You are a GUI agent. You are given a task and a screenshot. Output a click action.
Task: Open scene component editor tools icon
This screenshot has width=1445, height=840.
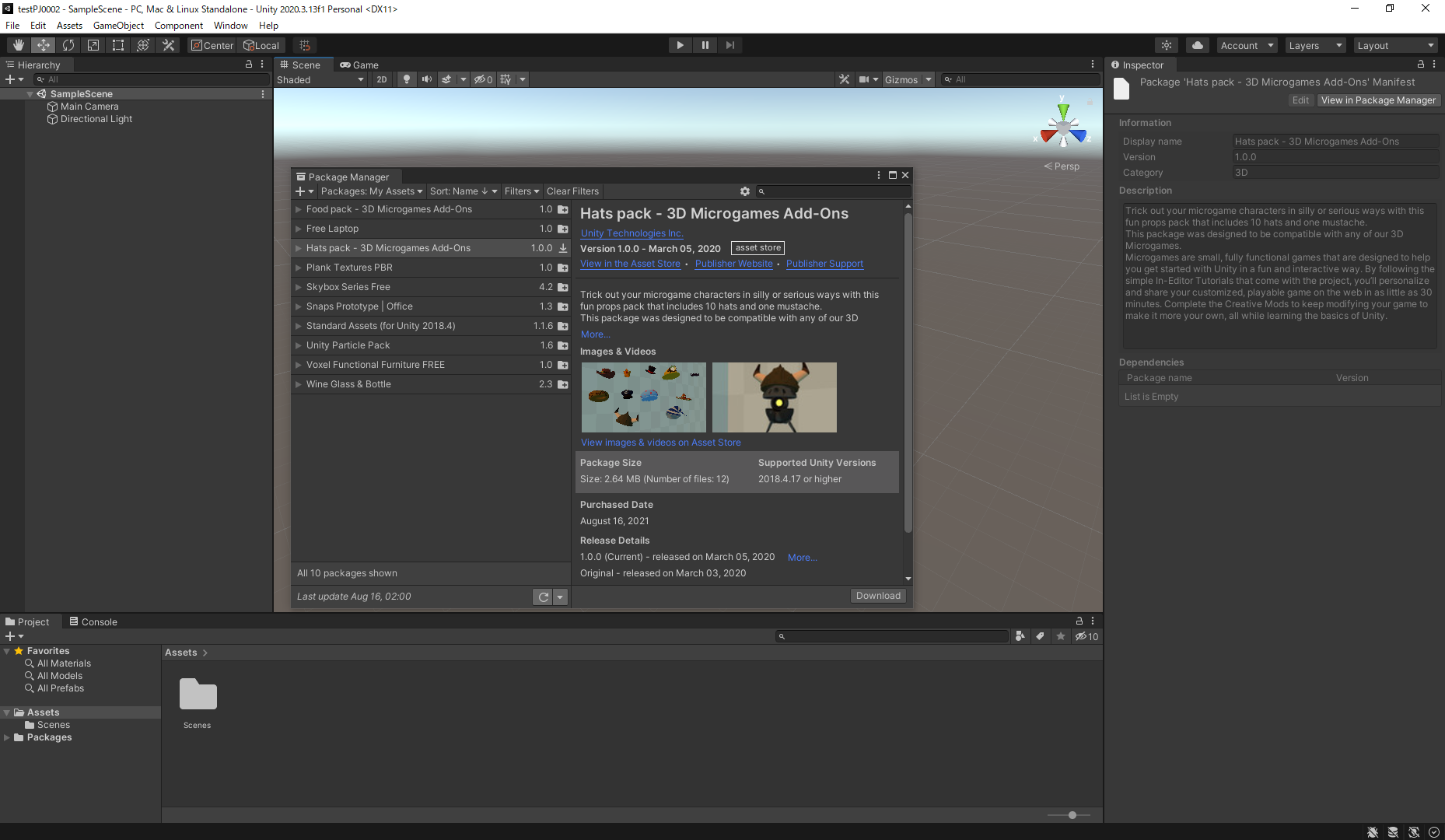(844, 79)
